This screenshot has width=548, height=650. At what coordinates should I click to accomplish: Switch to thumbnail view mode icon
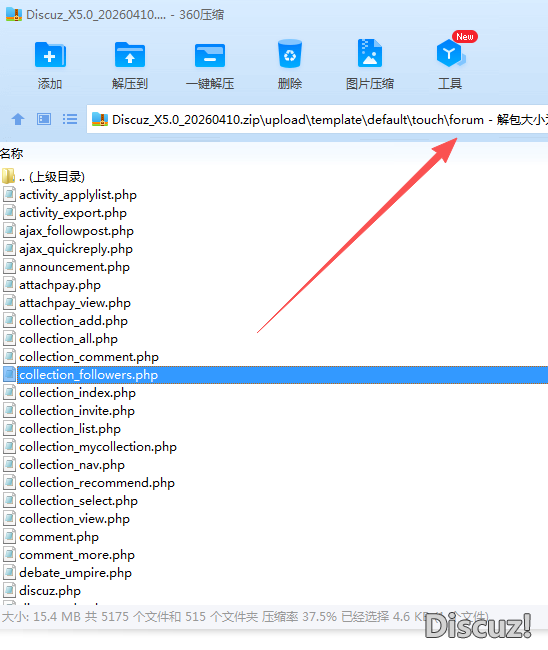tap(44, 119)
